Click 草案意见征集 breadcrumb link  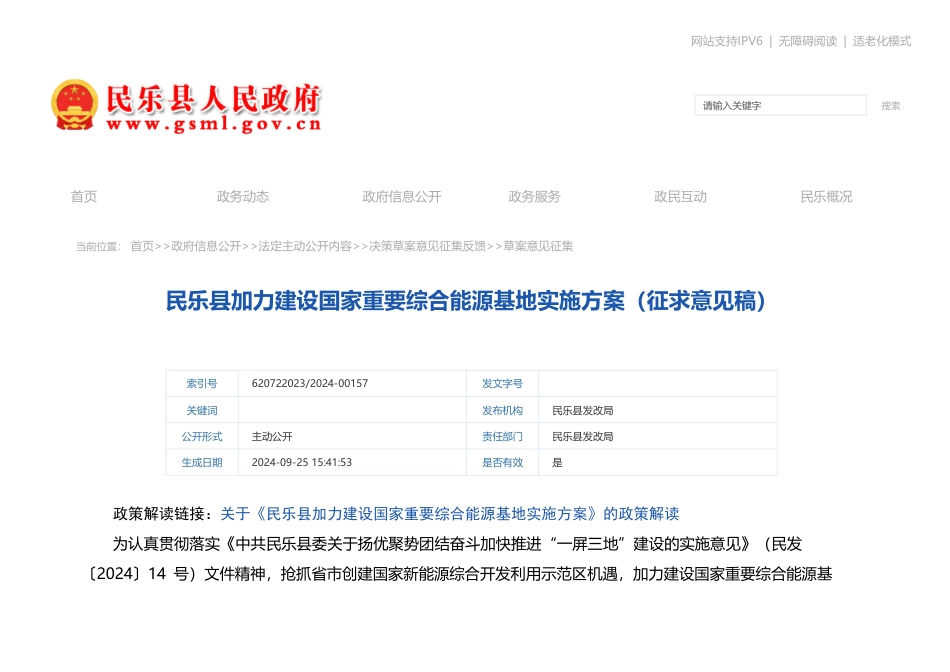[538, 246]
